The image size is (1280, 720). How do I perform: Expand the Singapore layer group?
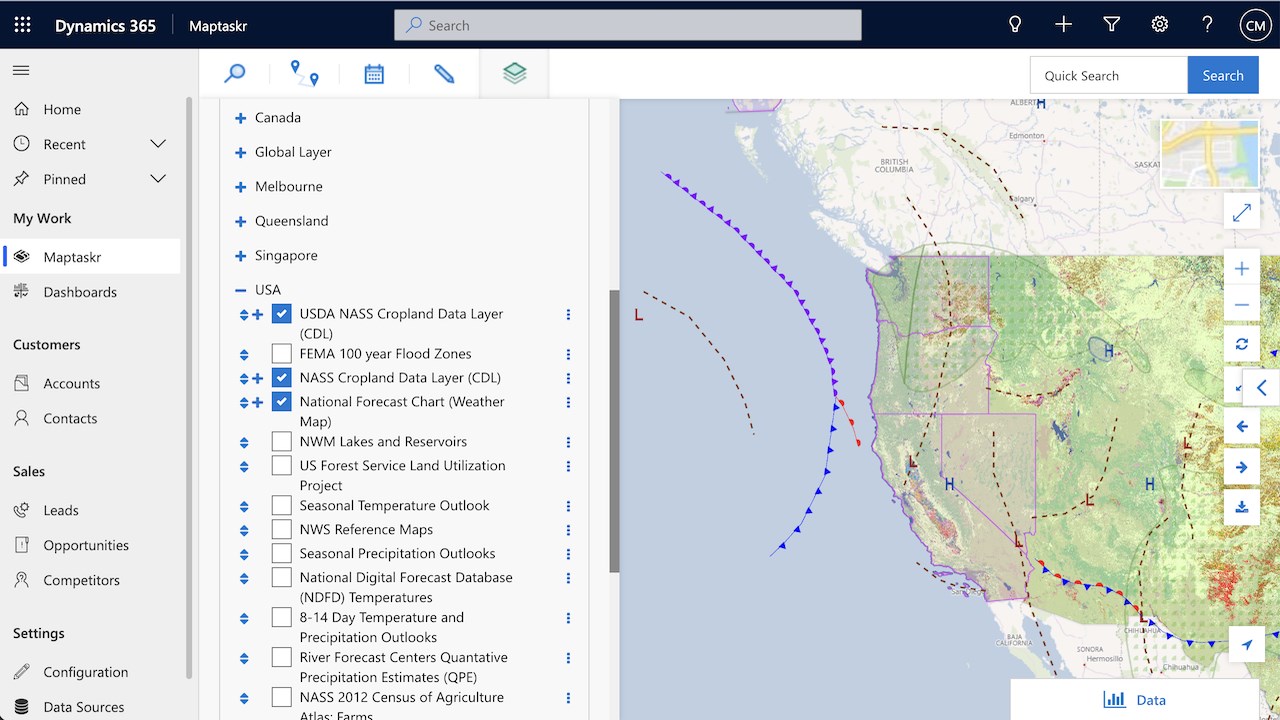(240, 256)
